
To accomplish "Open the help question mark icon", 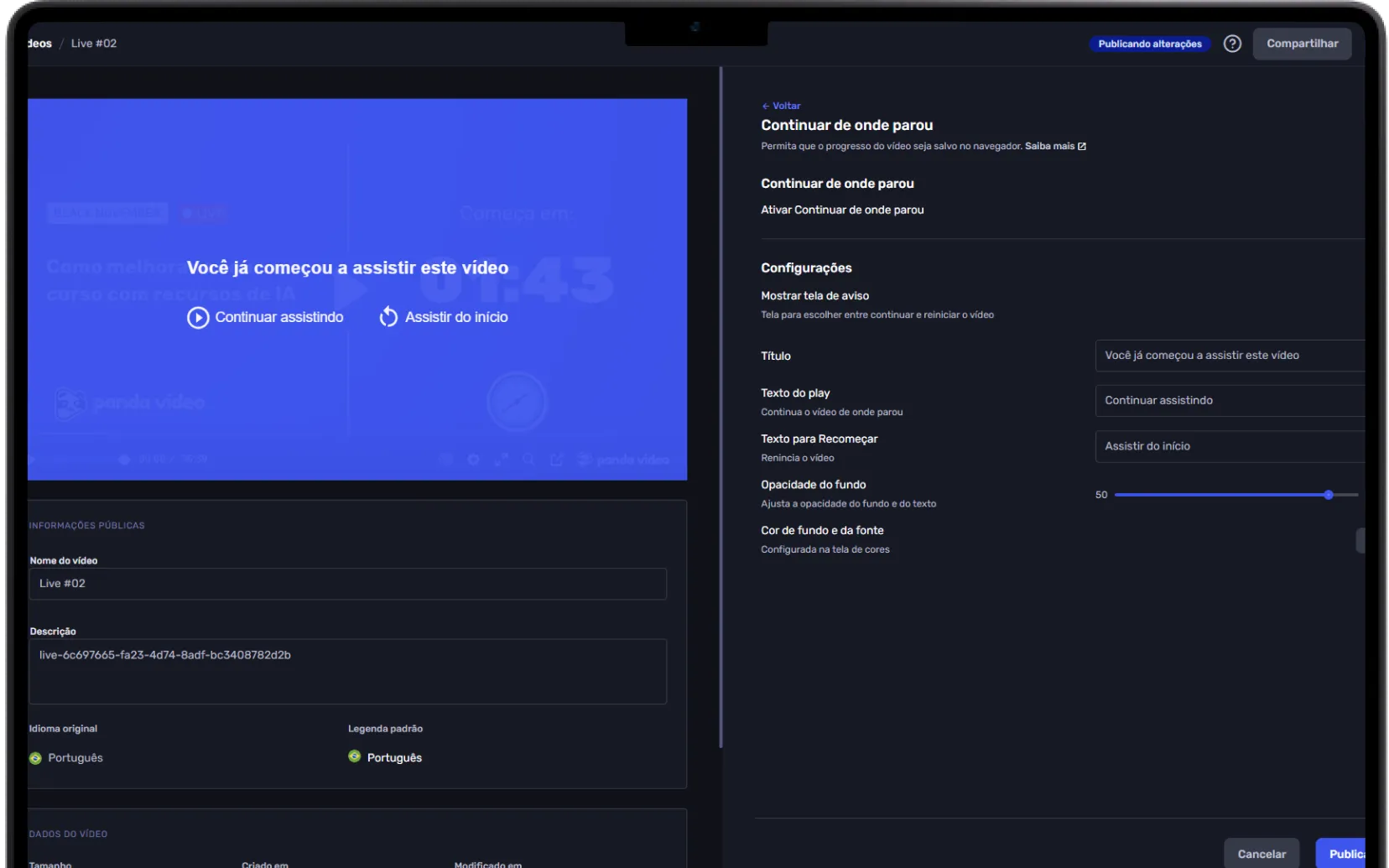I will (x=1231, y=44).
